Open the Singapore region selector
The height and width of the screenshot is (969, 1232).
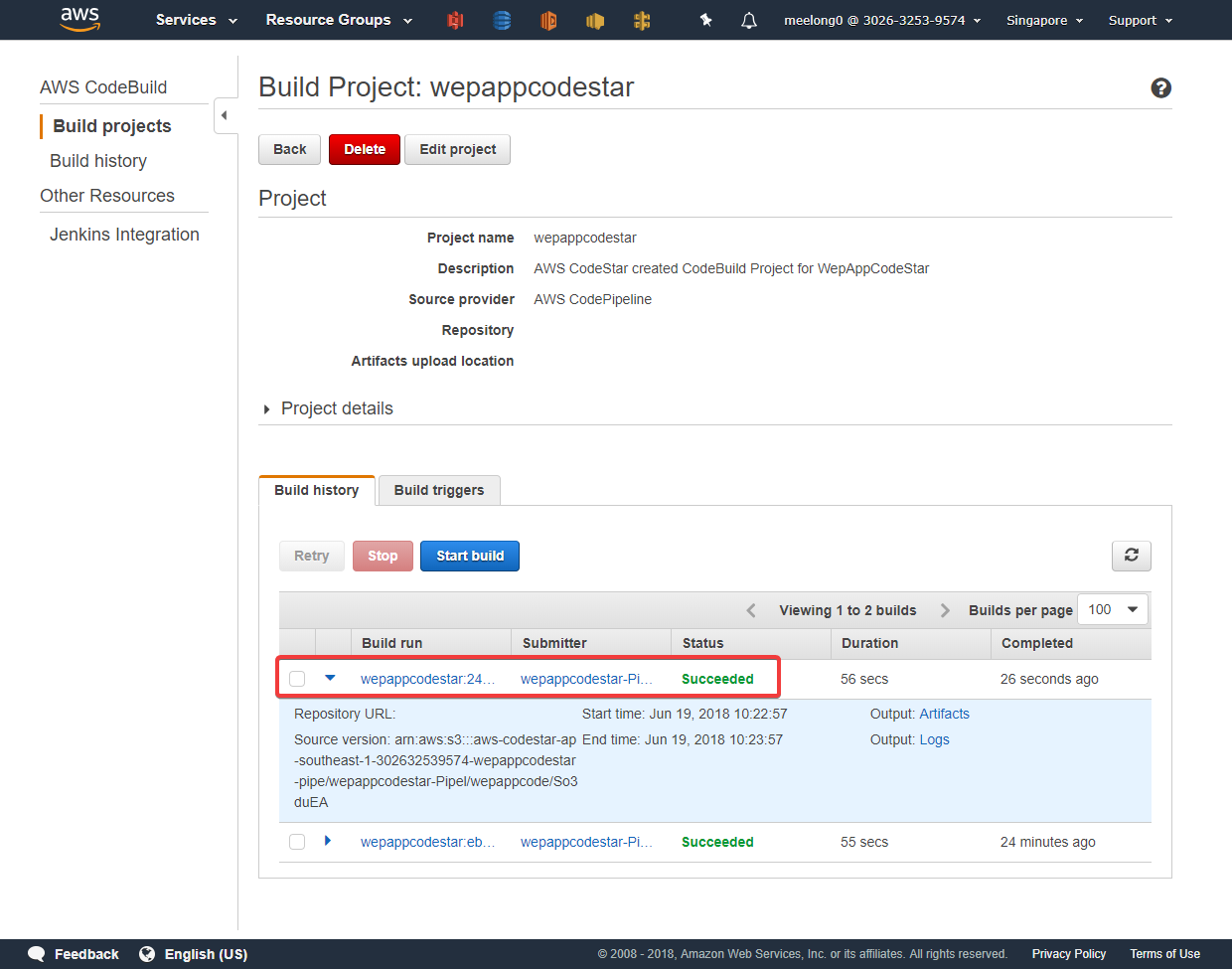tap(1044, 20)
